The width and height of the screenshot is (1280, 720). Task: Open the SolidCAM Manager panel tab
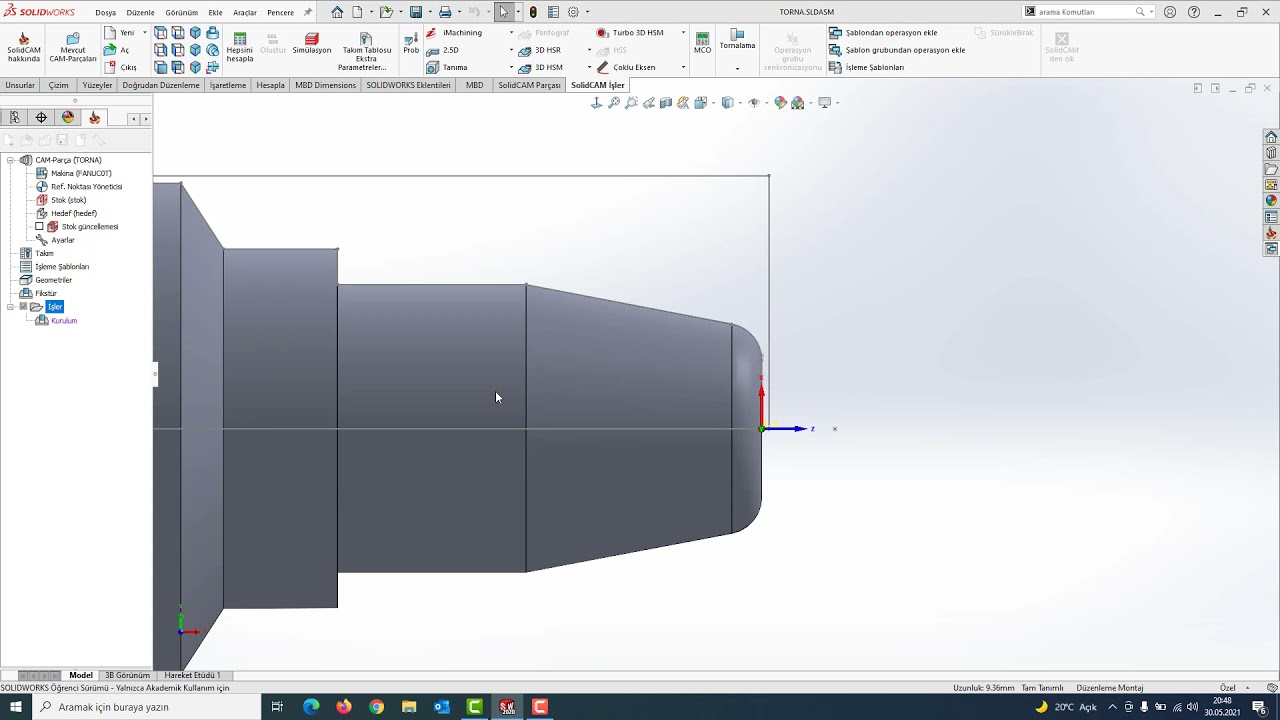tap(95, 118)
